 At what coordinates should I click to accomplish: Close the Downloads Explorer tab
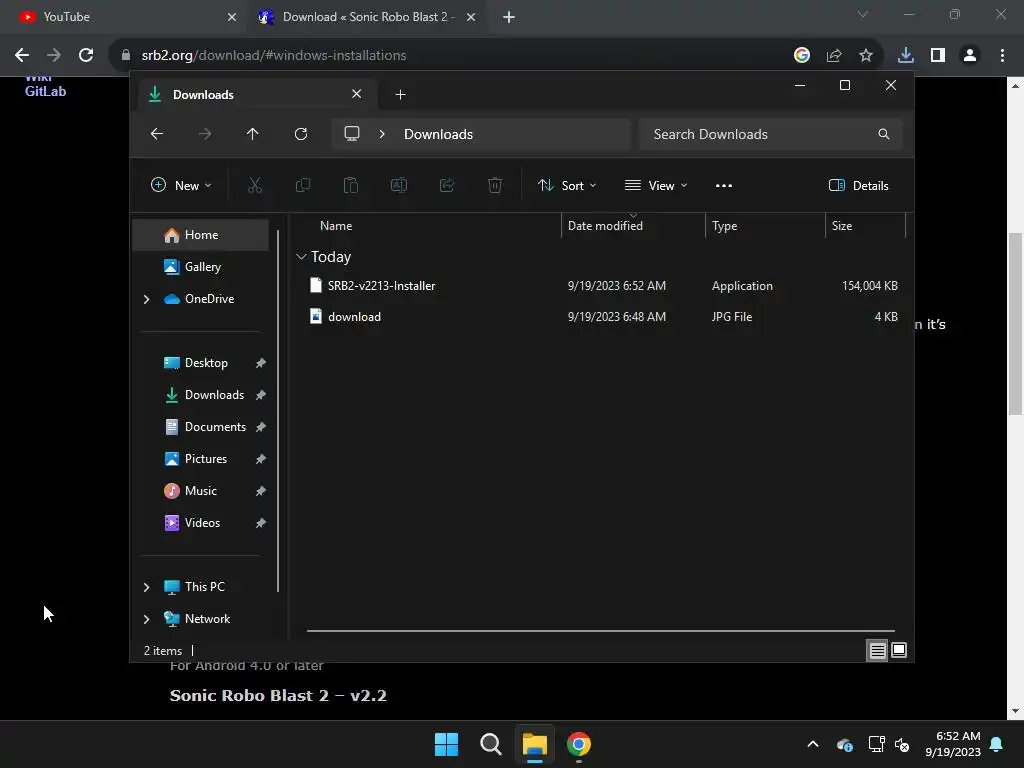pos(357,94)
